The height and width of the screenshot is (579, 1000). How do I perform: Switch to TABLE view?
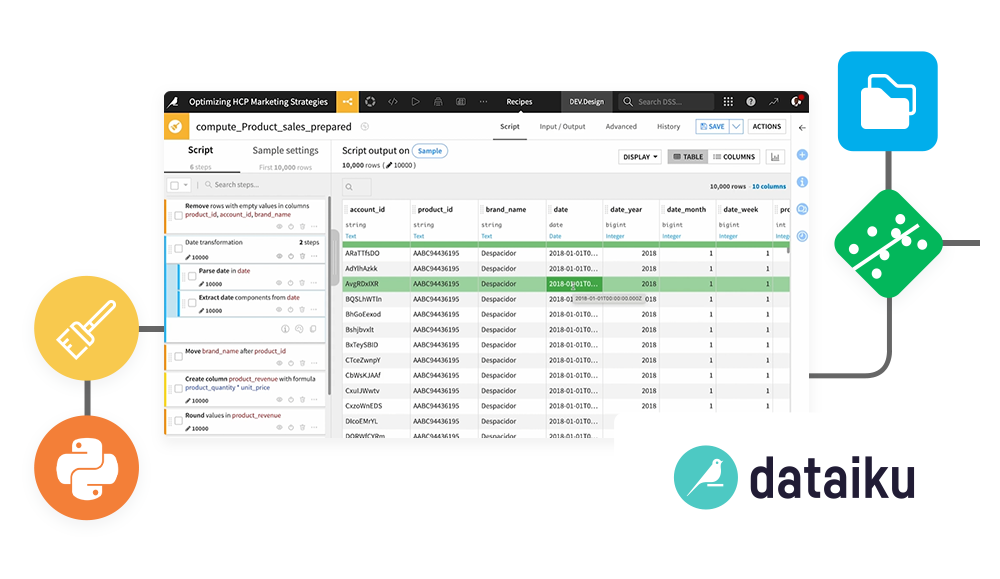coord(688,157)
